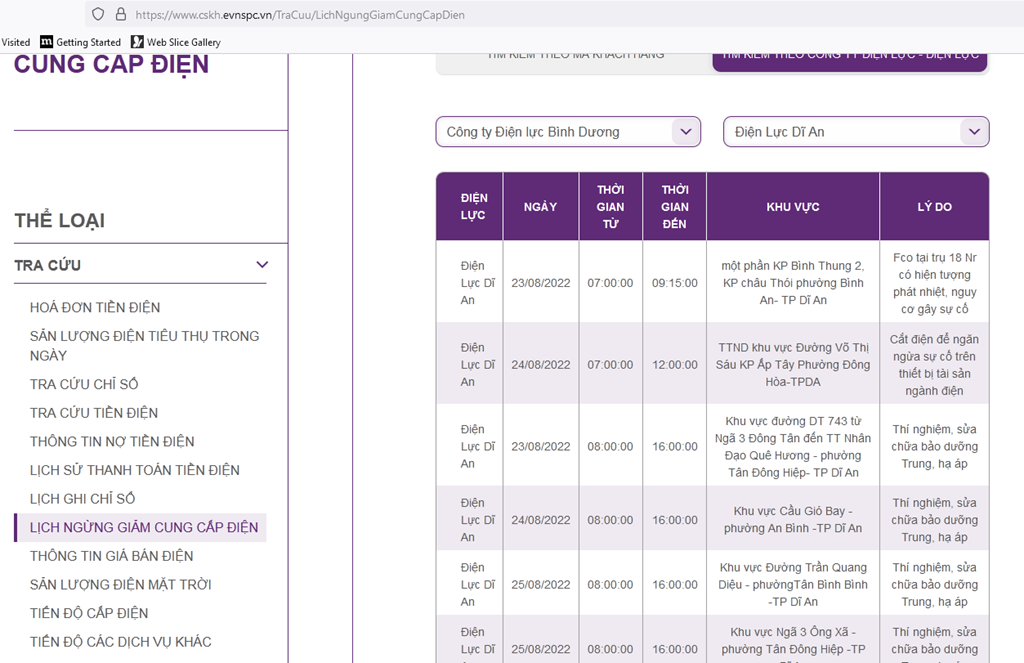
Task: Open the Công ty Điện lực Bình Dương dropdown
Action: (x=568, y=132)
